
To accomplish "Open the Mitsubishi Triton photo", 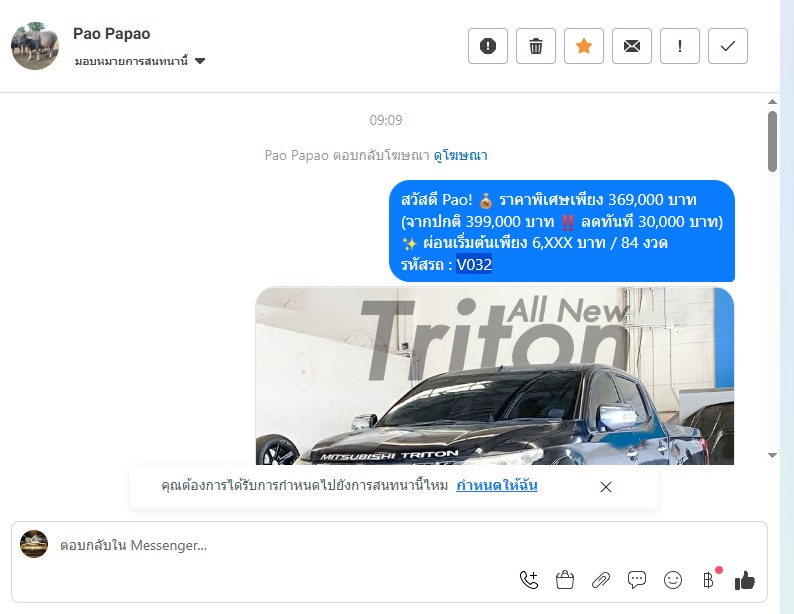I will [x=495, y=376].
